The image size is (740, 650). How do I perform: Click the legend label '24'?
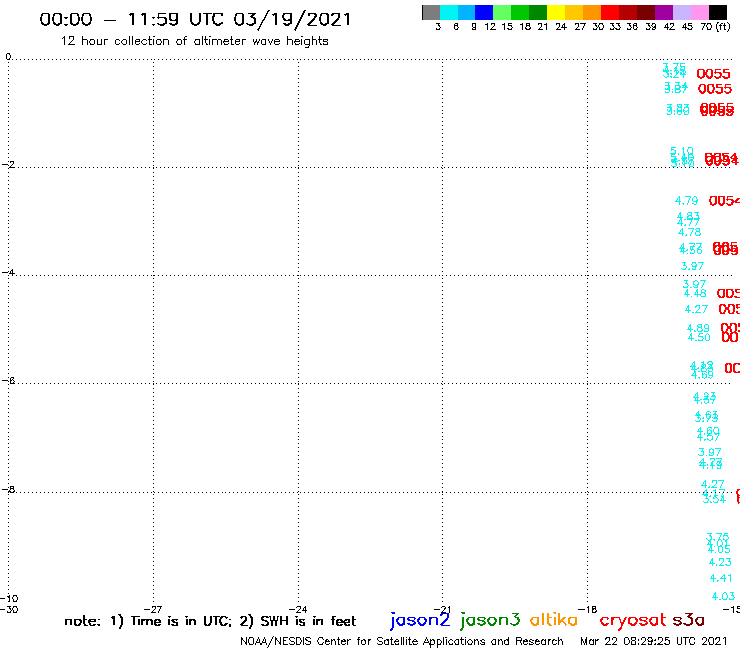pos(561,26)
